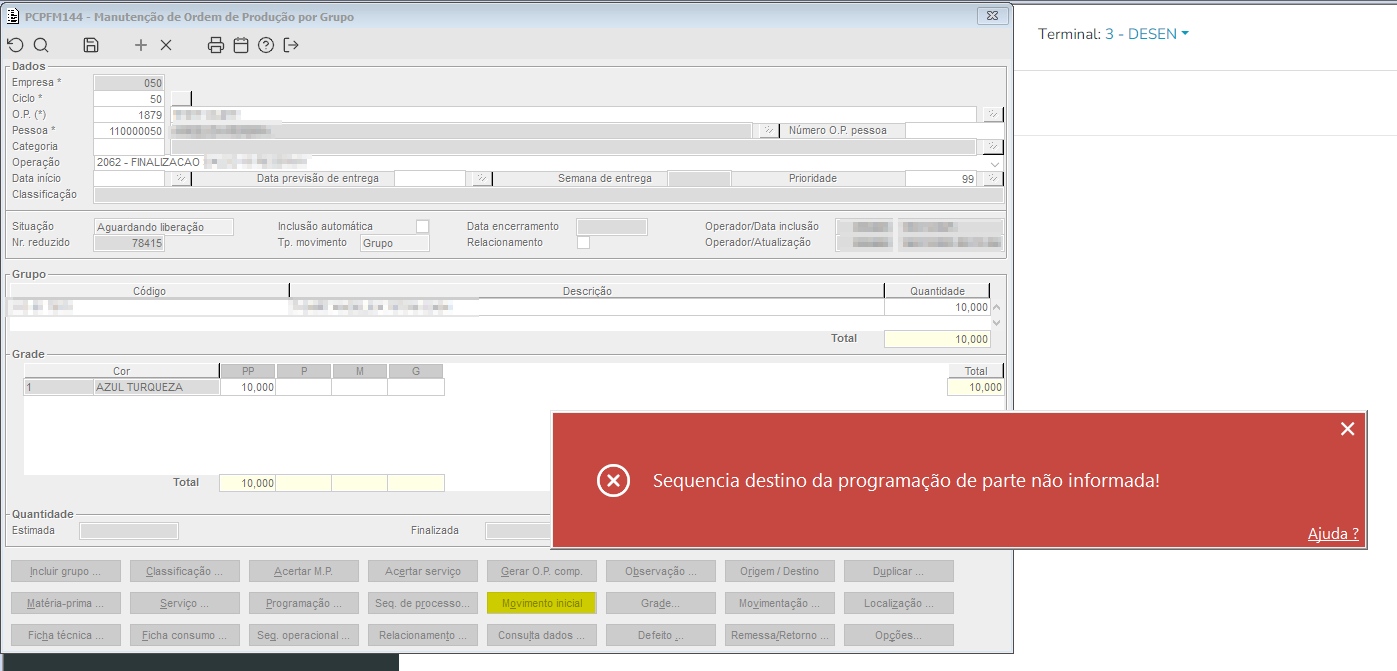This screenshot has width=1397, height=671.
Task: Click the PP size cell showing 10,000
Action: (248, 387)
